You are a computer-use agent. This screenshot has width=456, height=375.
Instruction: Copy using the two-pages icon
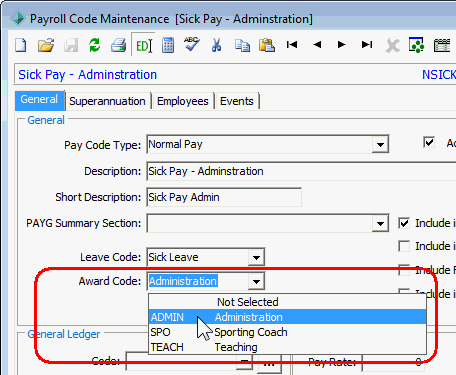pyautogui.click(x=242, y=45)
